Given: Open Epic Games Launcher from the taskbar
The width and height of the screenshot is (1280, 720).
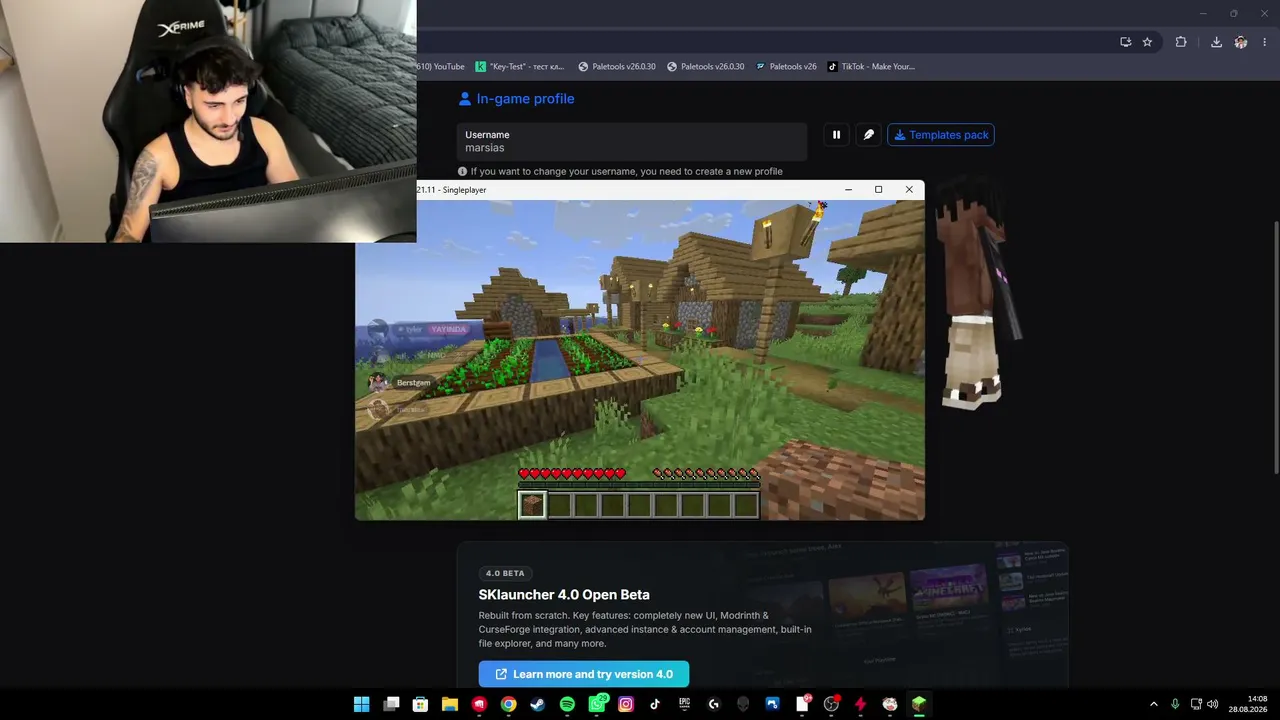Looking at the screenshot, I should tap(685, 704).
